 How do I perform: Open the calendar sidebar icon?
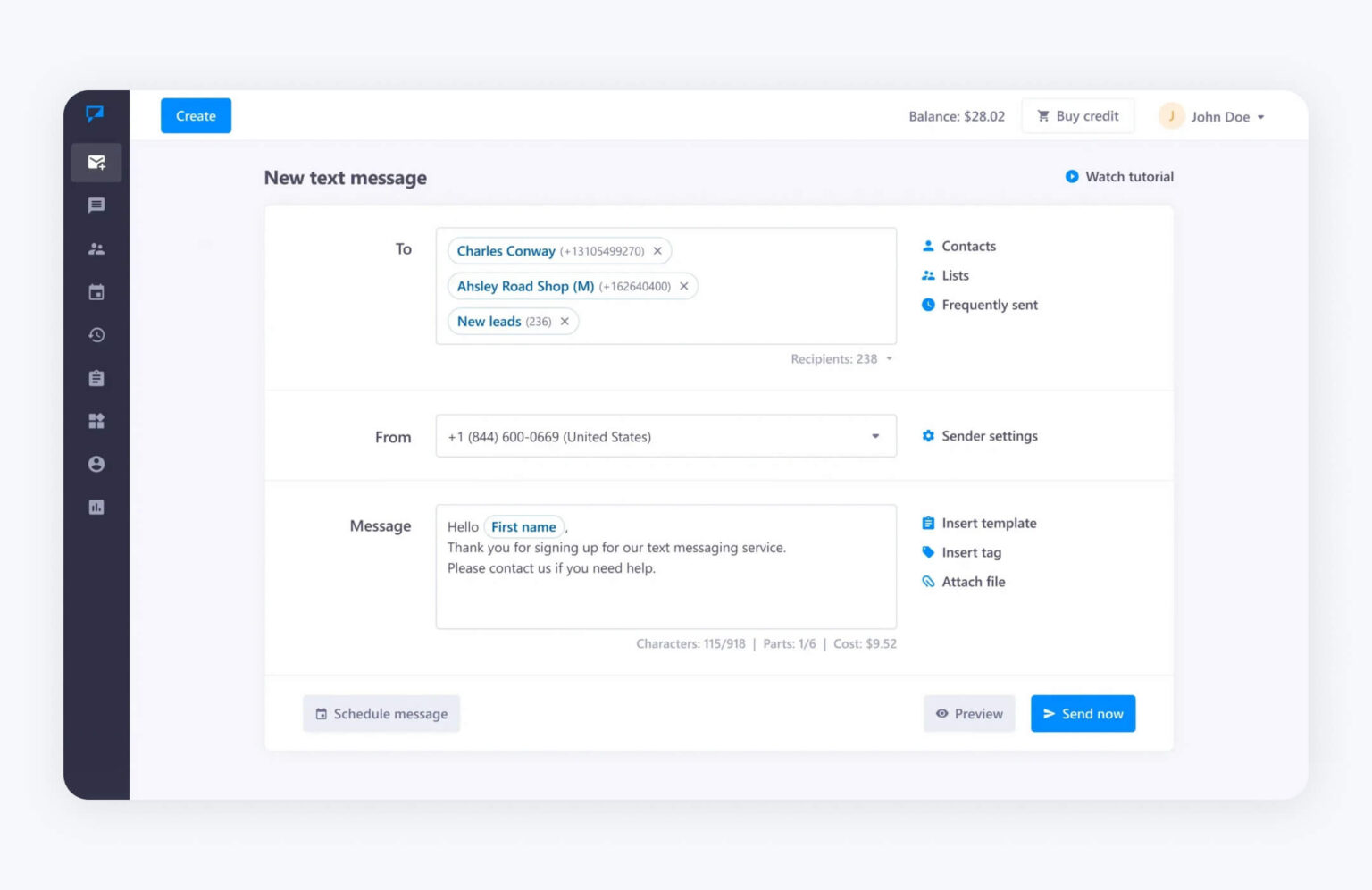pyautogui.click(x=96, y=292)
